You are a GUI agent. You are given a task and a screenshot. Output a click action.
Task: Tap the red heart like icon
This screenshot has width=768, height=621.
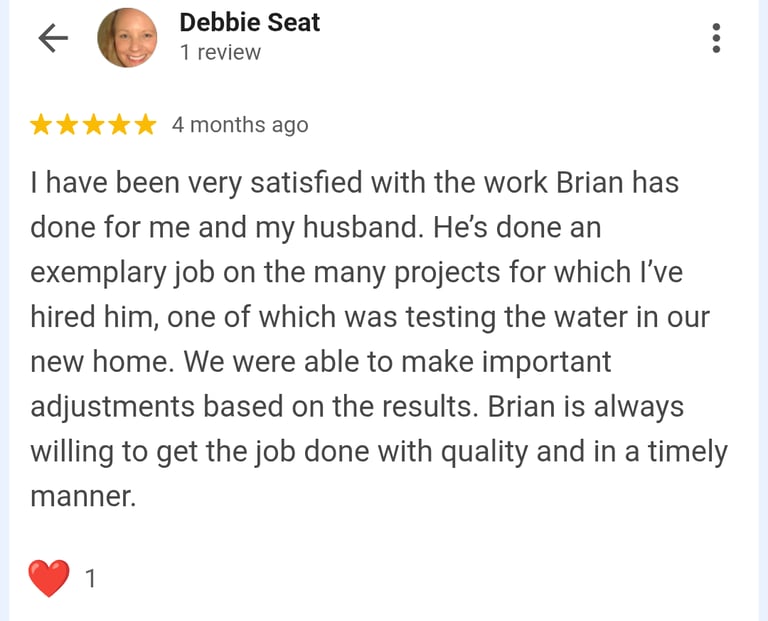(48, 578)
